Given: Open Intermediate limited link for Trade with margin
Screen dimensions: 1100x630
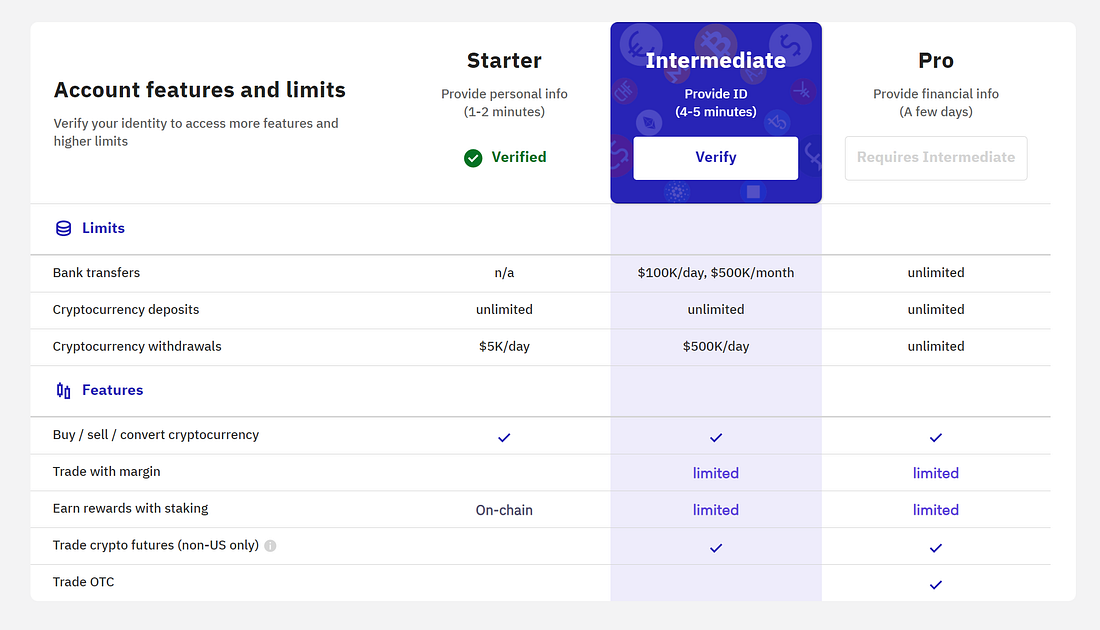Looking at the screenshot, I should pyautogui.click(x=716, y=473).
